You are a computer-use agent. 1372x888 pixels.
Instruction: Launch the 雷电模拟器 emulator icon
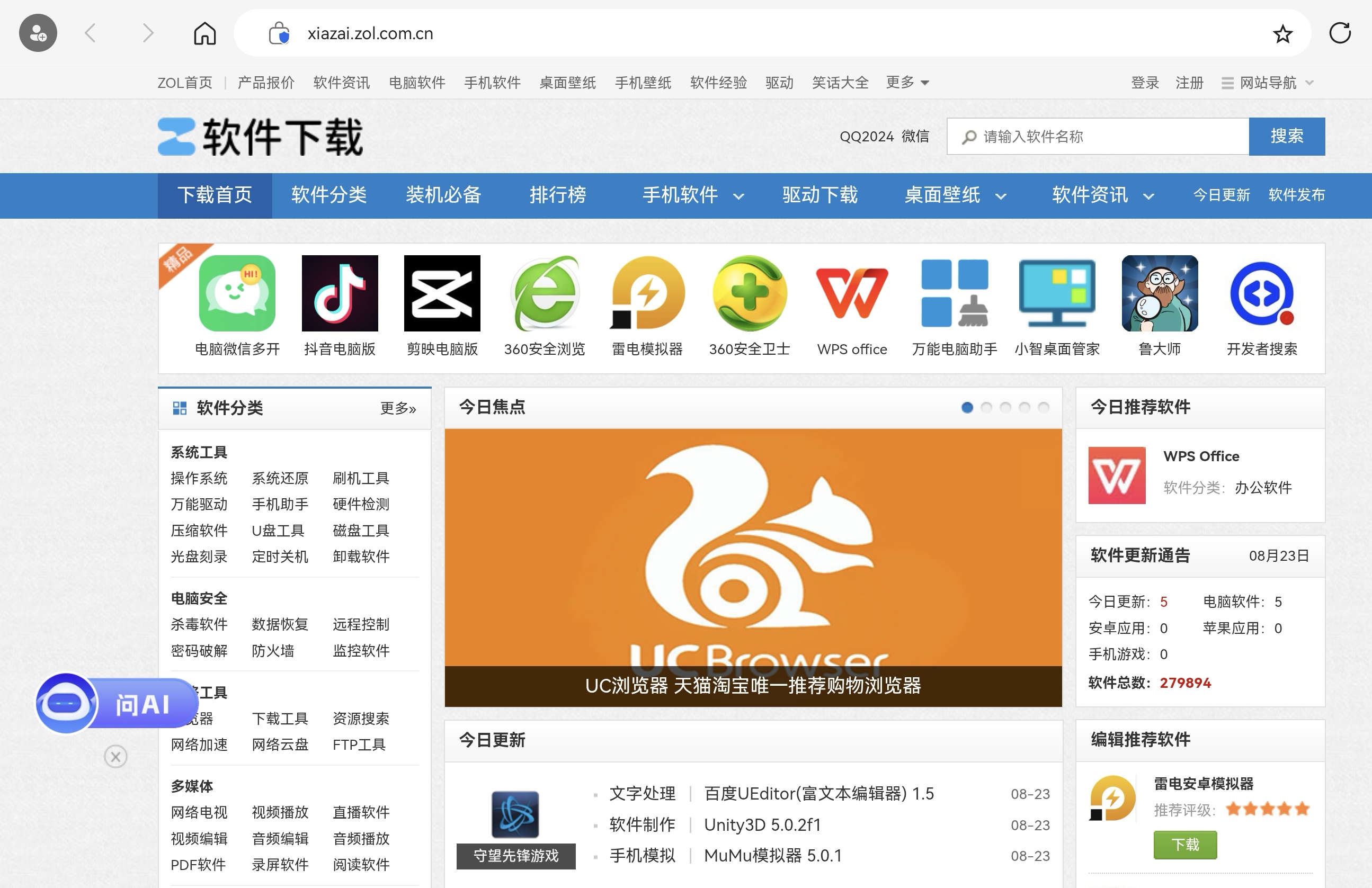coord(647,294)
